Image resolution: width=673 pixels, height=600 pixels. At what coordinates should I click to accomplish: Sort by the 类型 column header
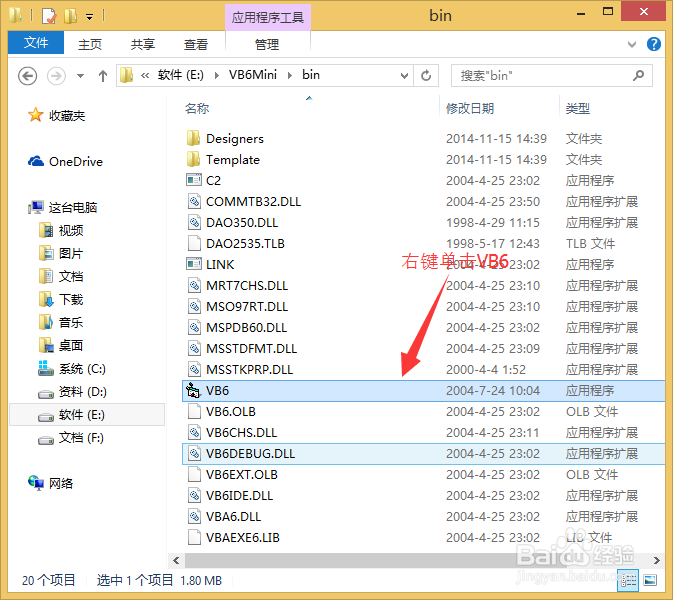(577, 109)
